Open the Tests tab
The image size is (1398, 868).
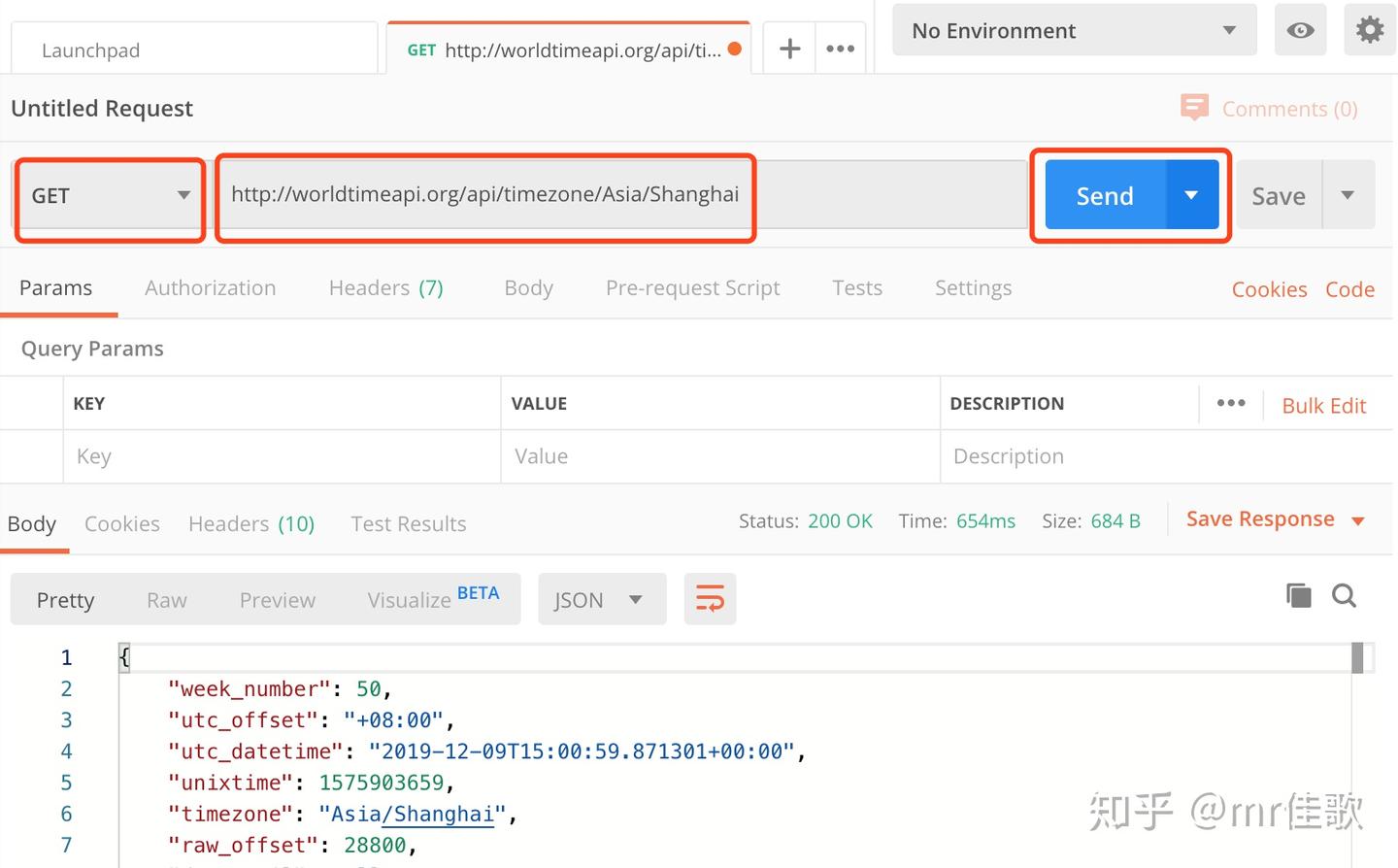click(857, 287)
